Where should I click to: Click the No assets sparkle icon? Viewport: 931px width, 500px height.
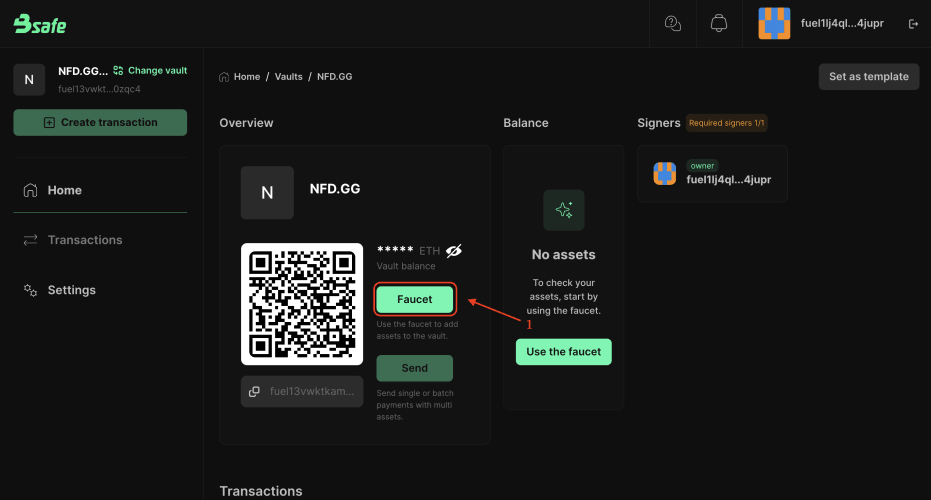[563, 210]
